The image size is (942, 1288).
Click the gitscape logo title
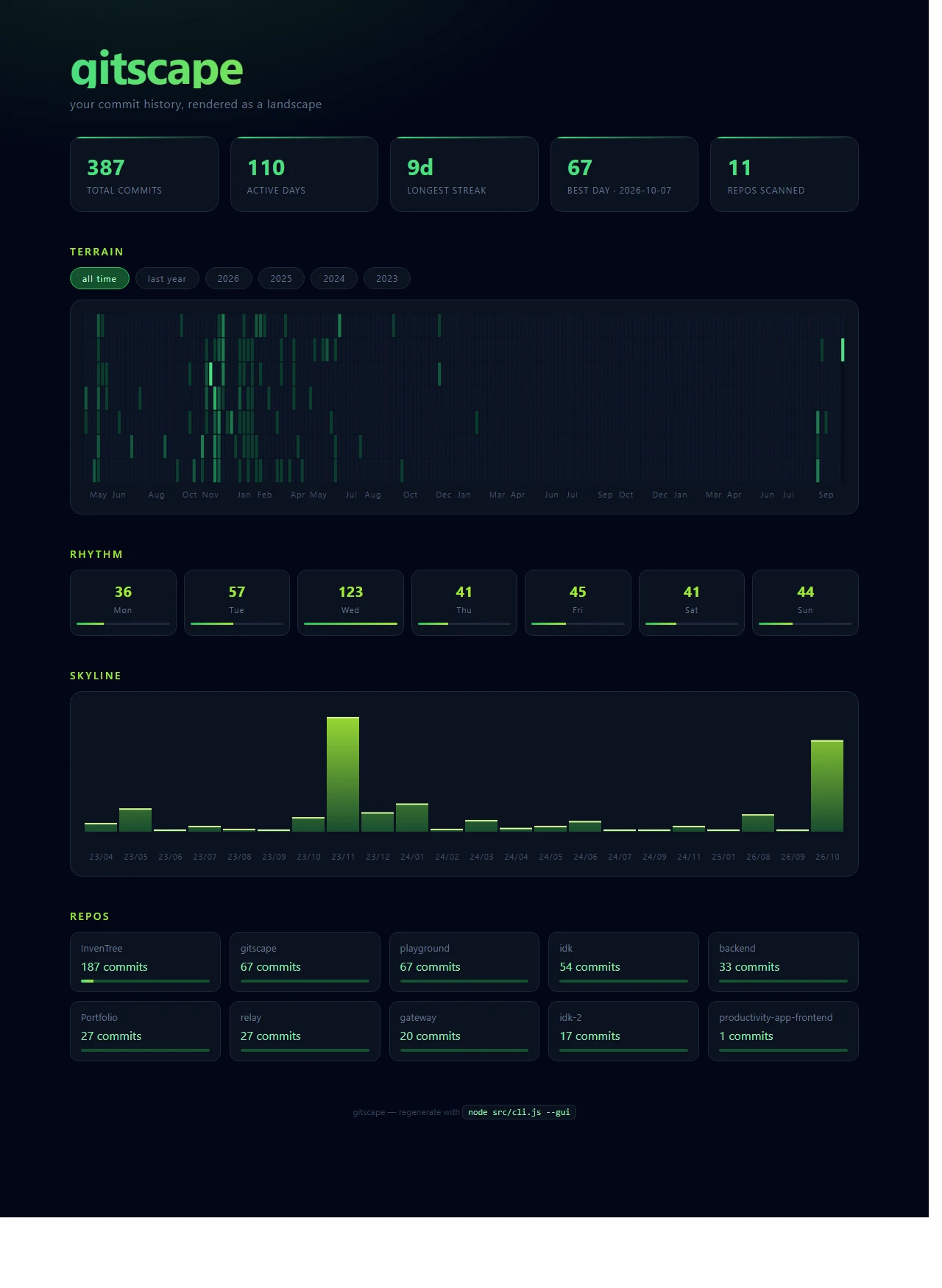pos(158,70)
